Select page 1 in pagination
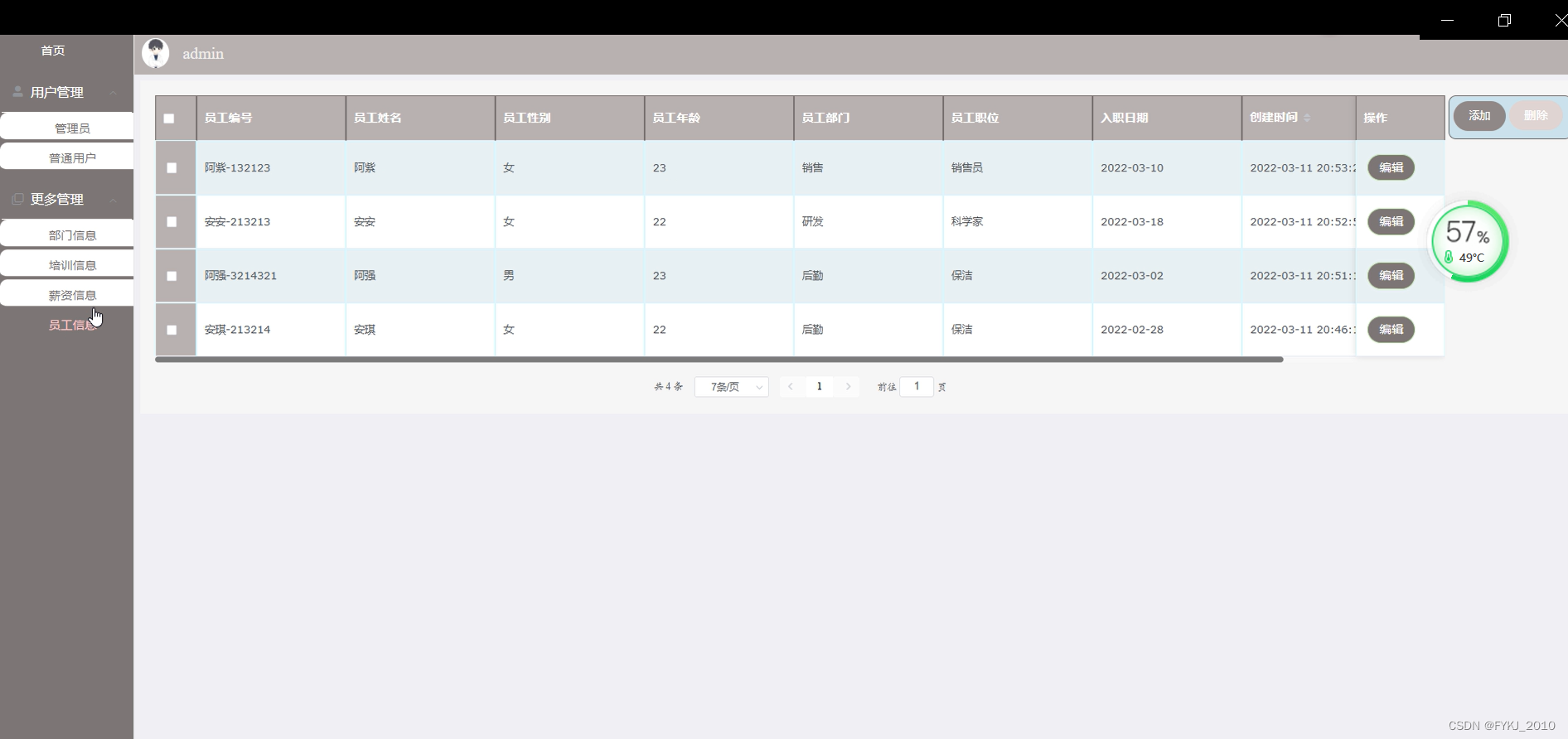 tap(820, 387)
